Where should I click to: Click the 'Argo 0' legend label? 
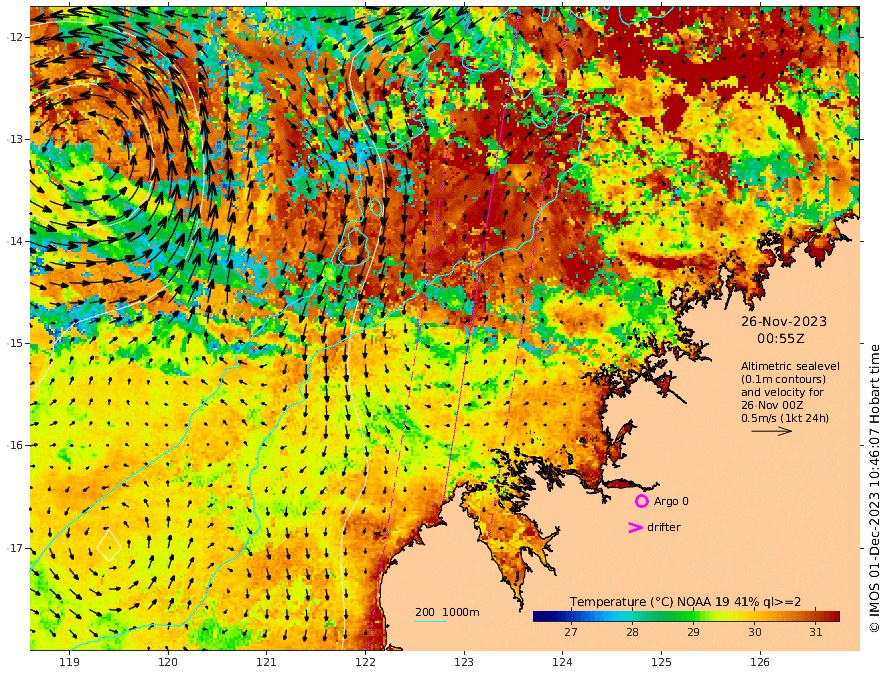pos(671,501)
